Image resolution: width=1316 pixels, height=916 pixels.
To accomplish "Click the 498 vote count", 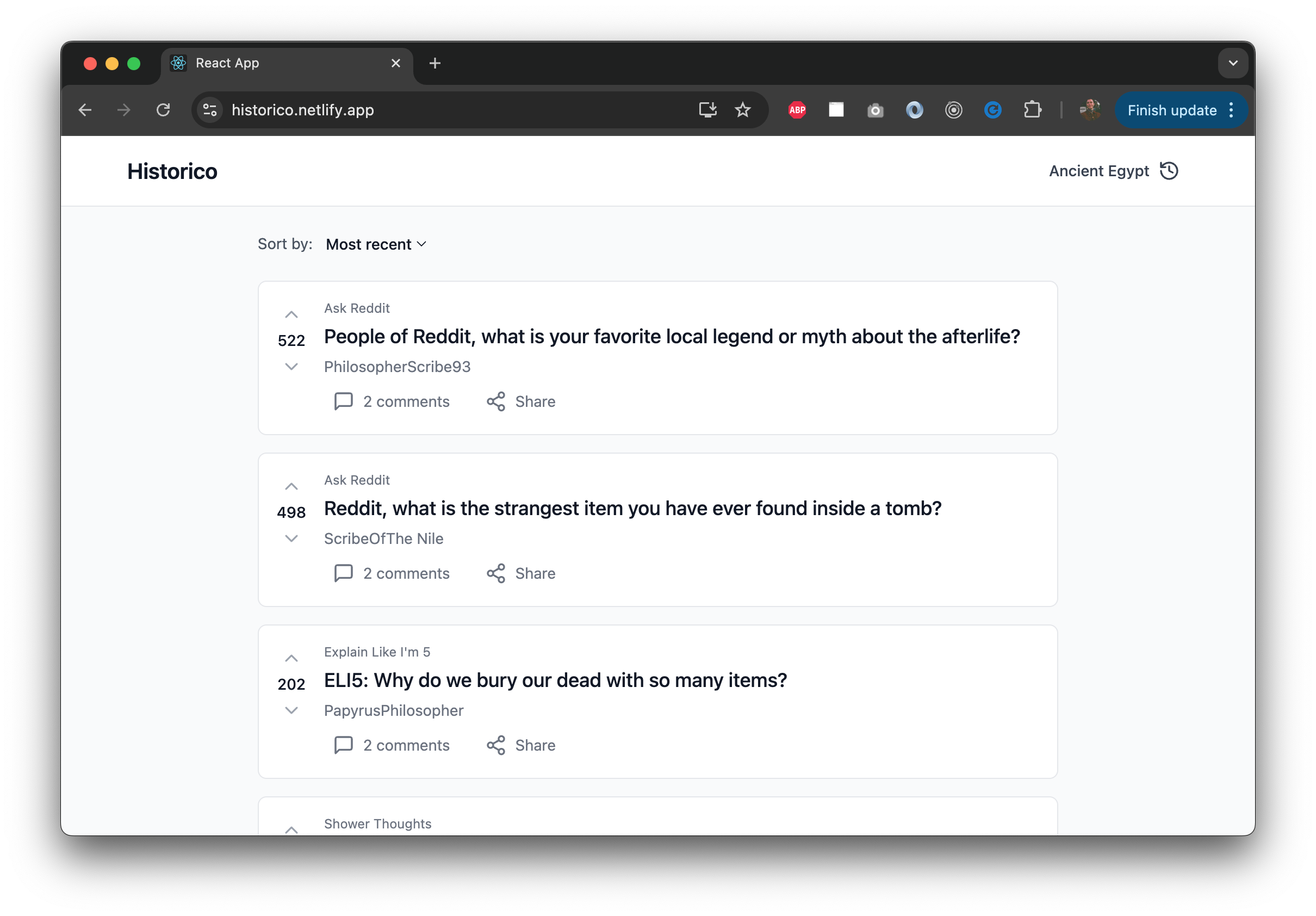I will [291, 512].
